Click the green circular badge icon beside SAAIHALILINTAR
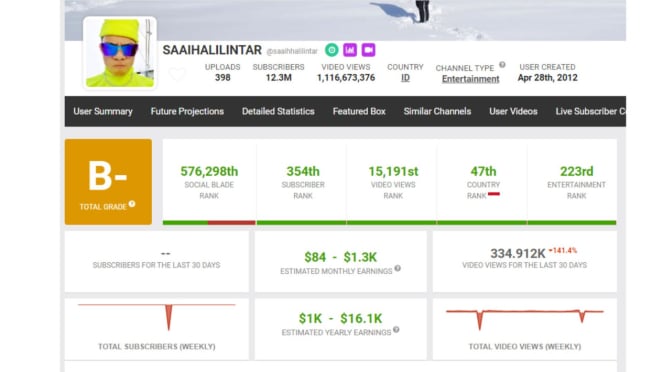The height and width of the screenshot is (372, 663). 332,50
